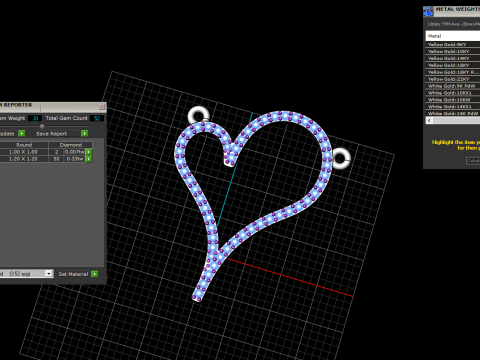Click green arrow beside 1.20 X 1.20 row
The image size is (480, 360).
89,159
